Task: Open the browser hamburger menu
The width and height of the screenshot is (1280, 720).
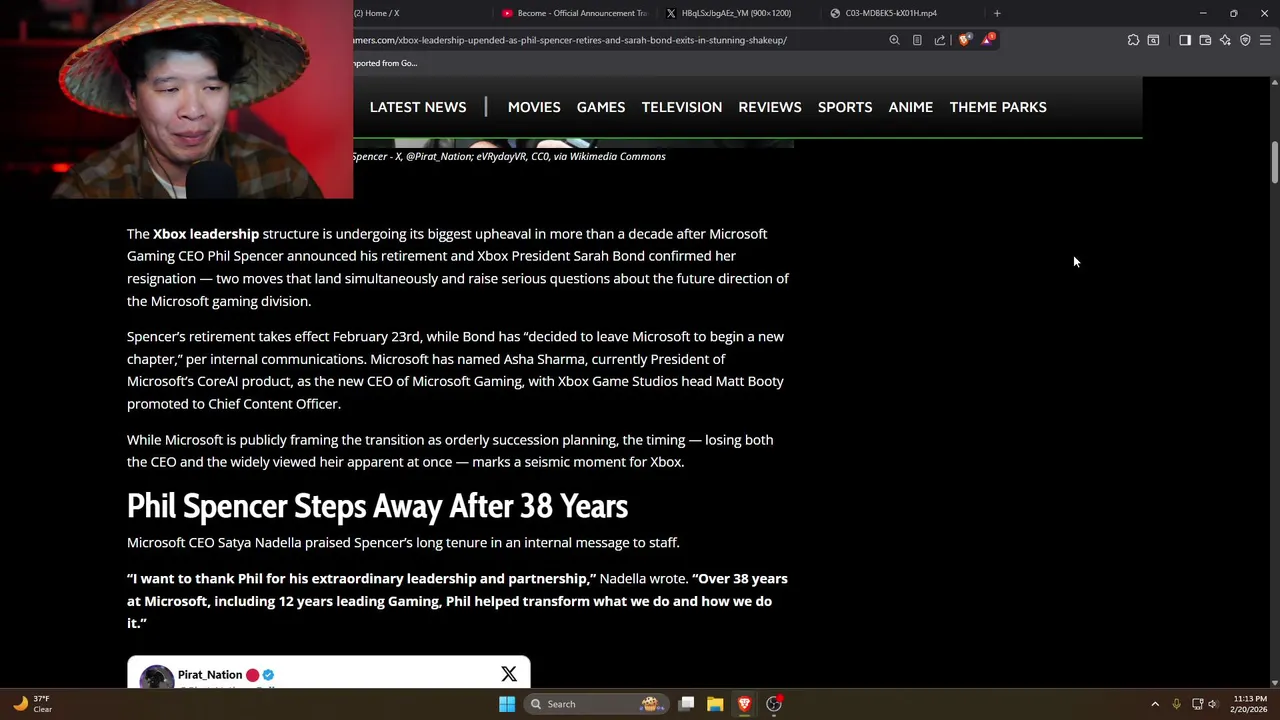Action: click(1265, 40)
